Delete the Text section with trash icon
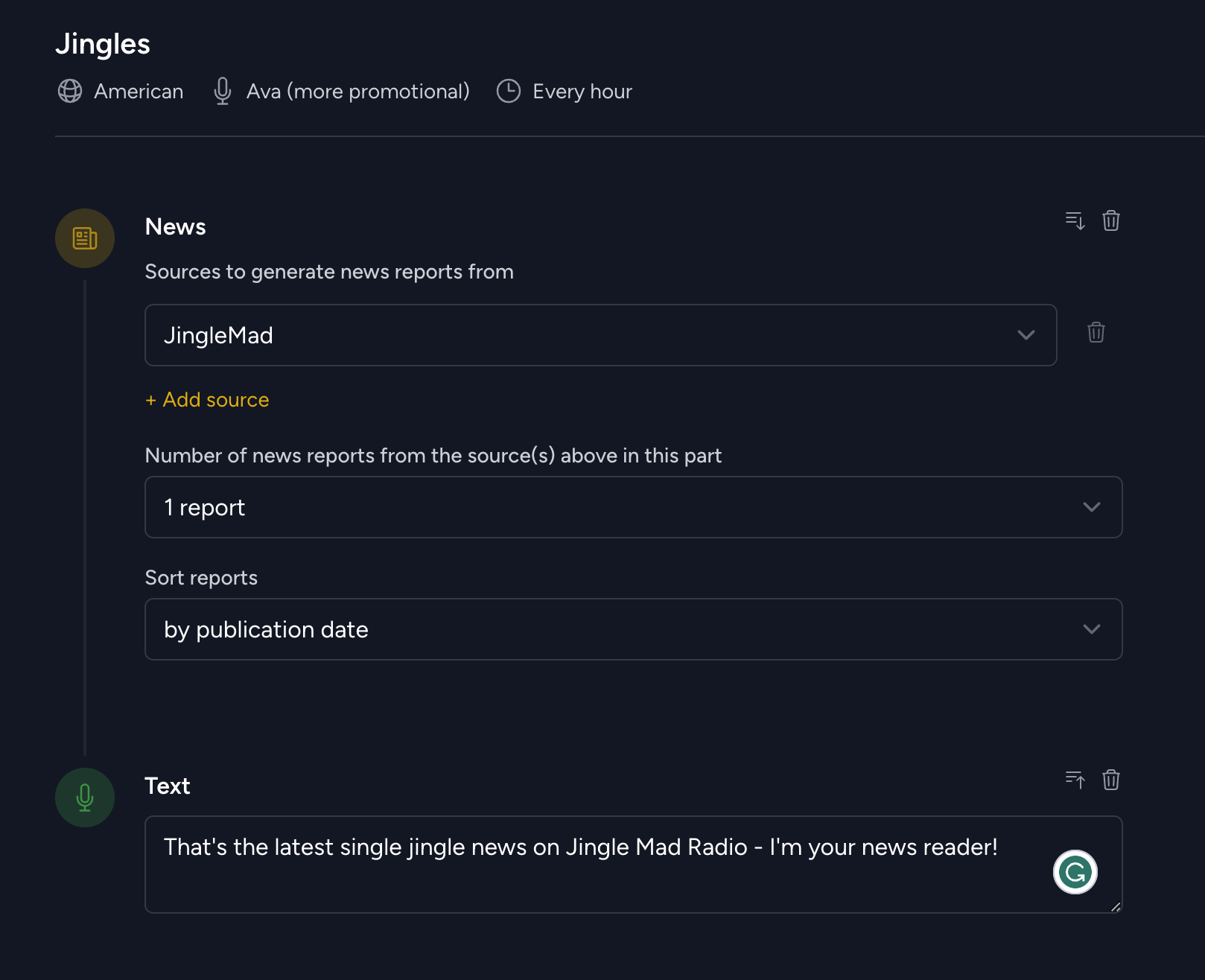The height and width of the screenshot is (980, 1205). [1111, 780]
